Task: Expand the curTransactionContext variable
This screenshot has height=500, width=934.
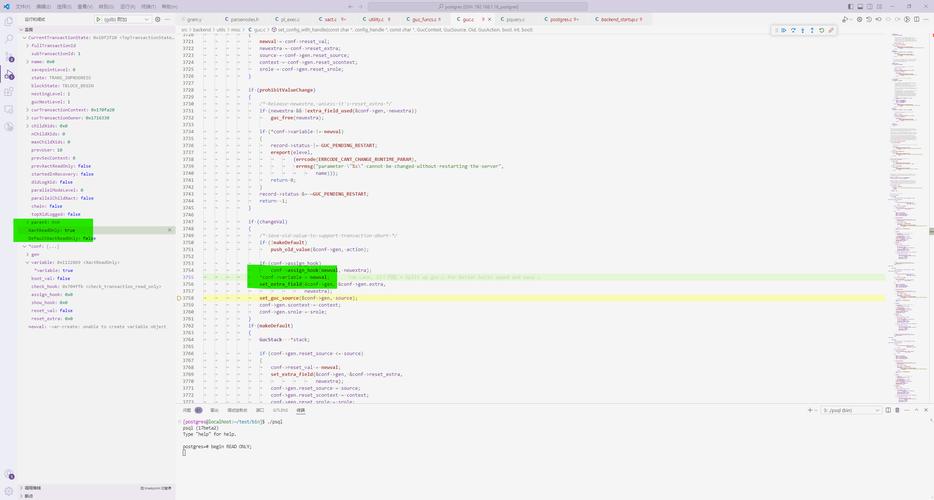Action: coord(28,110)
